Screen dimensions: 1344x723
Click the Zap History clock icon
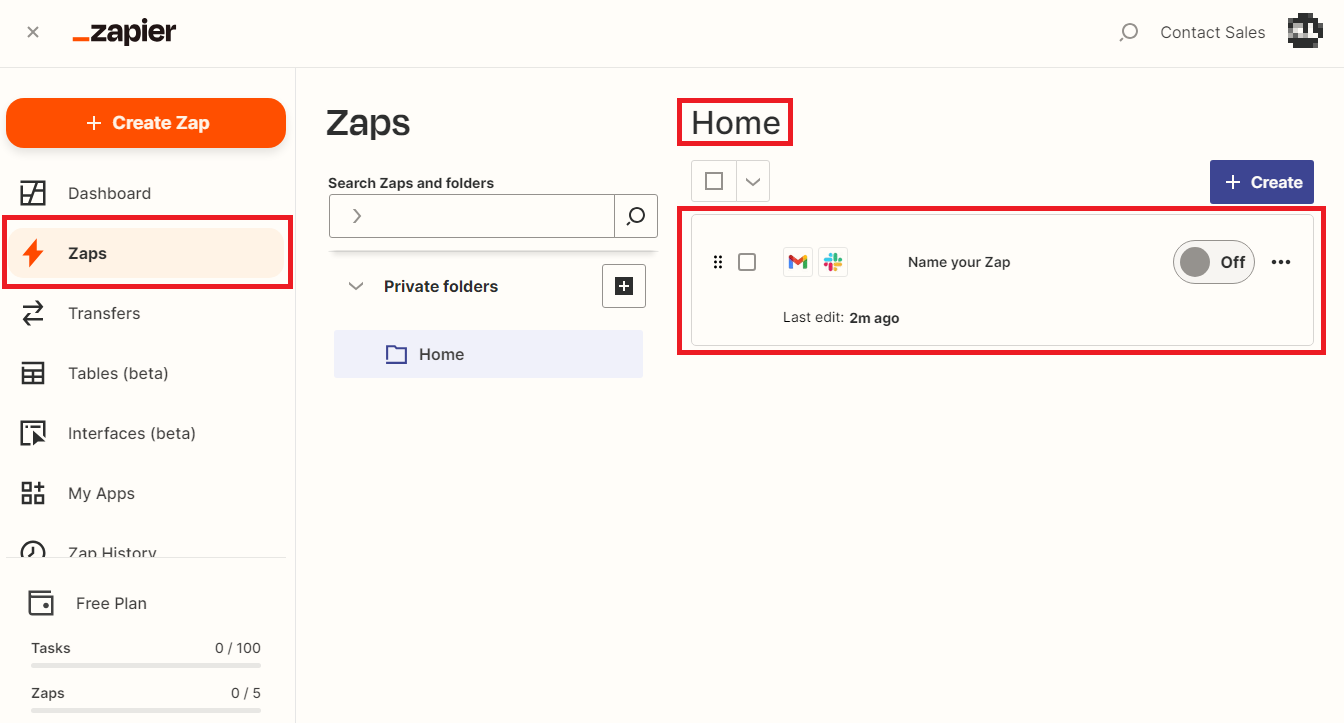click(x=33, y=550)
